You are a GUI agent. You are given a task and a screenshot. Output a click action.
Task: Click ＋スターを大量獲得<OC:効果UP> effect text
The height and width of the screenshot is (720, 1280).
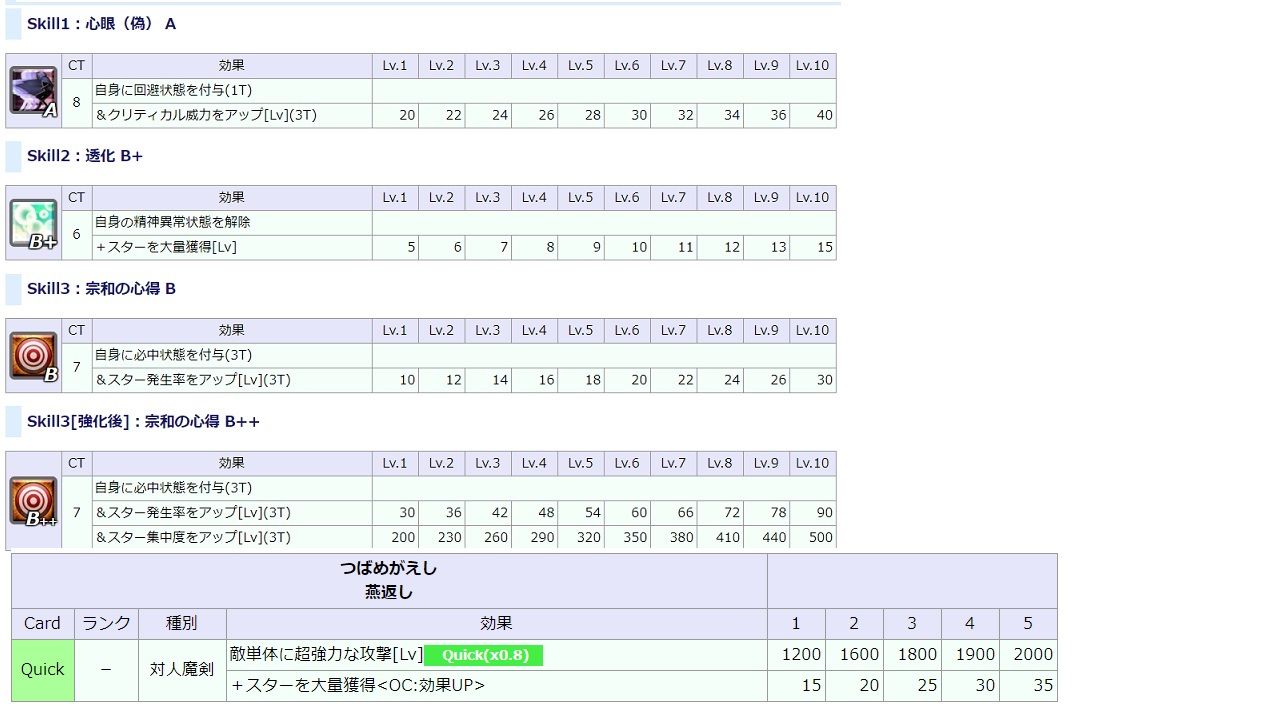[358, 686]
